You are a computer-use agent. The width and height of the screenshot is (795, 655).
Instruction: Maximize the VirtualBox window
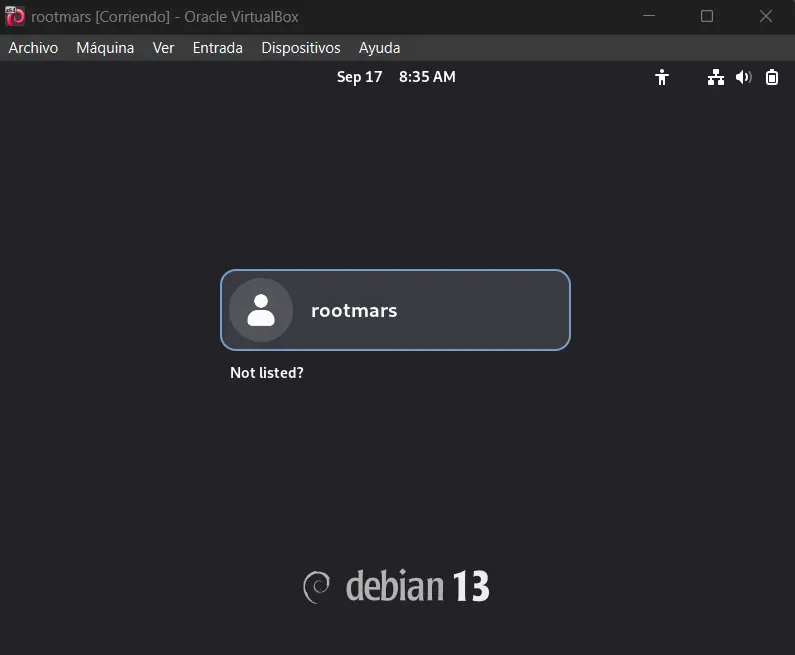(x=707, y=16)
